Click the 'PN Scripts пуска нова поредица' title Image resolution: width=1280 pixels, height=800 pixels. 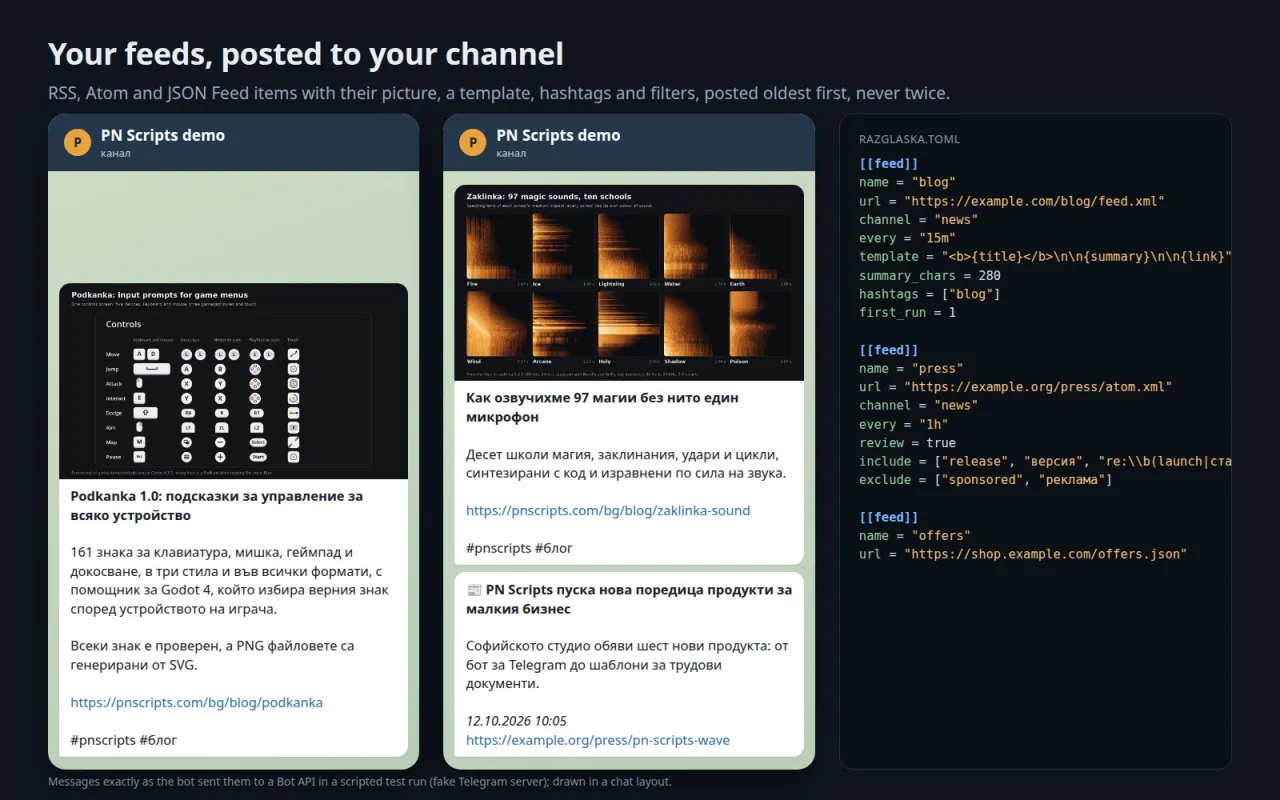[629, 599]
